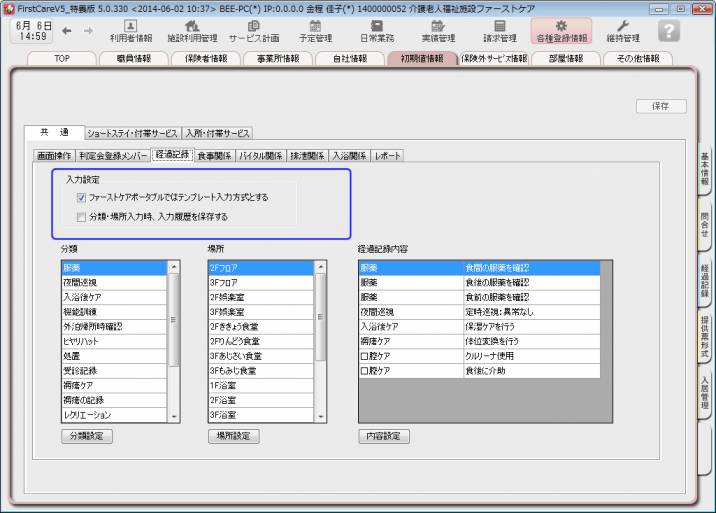Open the 基本情報 side tab

pyautogui.click(x=705, y=170)
